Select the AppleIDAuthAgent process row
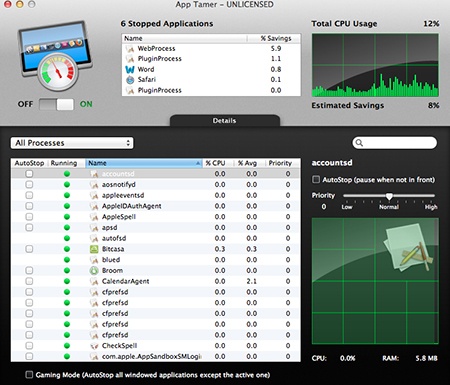This screenshot has width=450, height=385. (156, 206)
